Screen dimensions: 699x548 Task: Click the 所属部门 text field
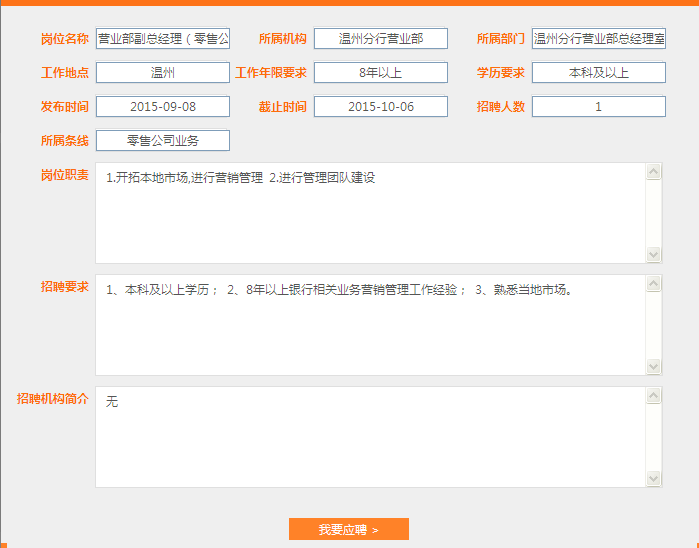[x=598, y=39]
